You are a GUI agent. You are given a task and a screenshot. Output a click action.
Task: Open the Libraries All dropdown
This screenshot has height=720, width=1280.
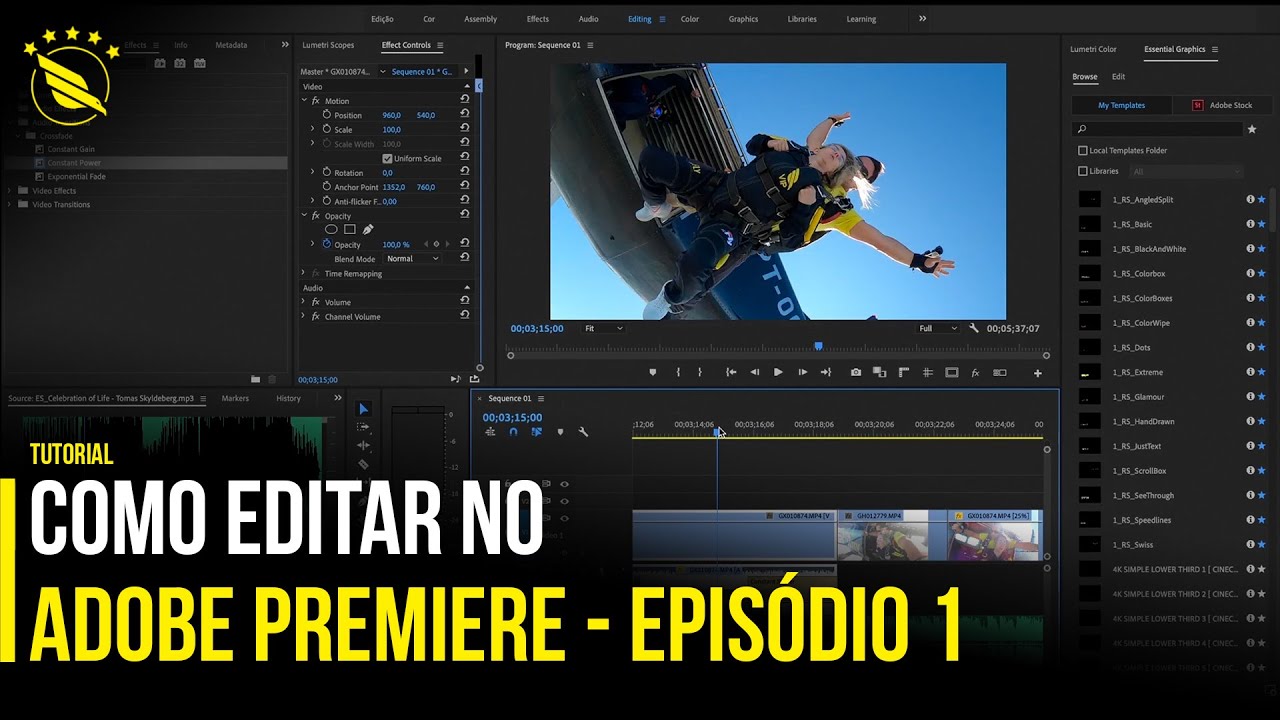1186,171
